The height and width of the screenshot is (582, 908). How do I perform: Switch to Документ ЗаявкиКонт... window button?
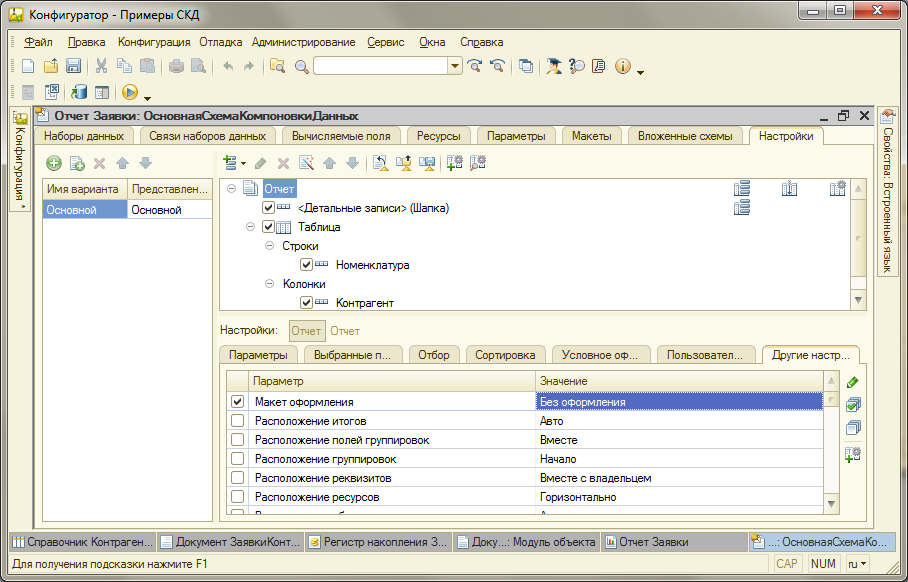(231, 543)
